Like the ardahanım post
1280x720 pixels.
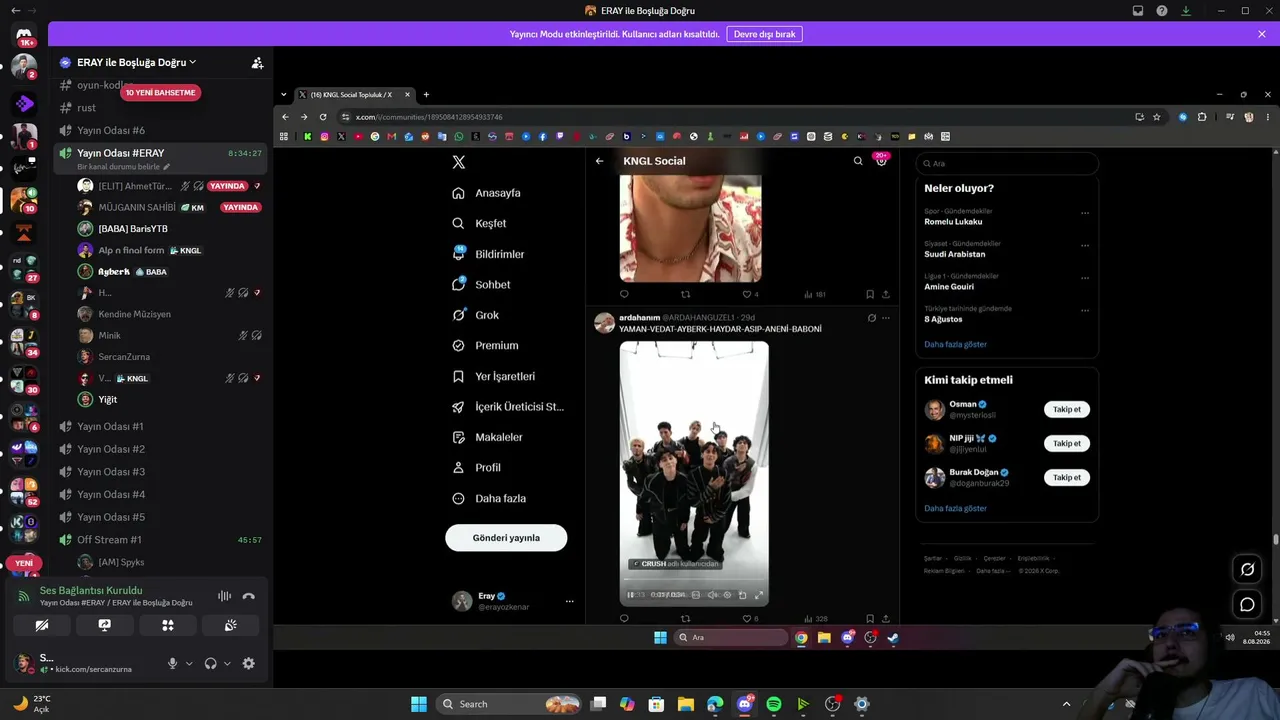tap(746, 619)
